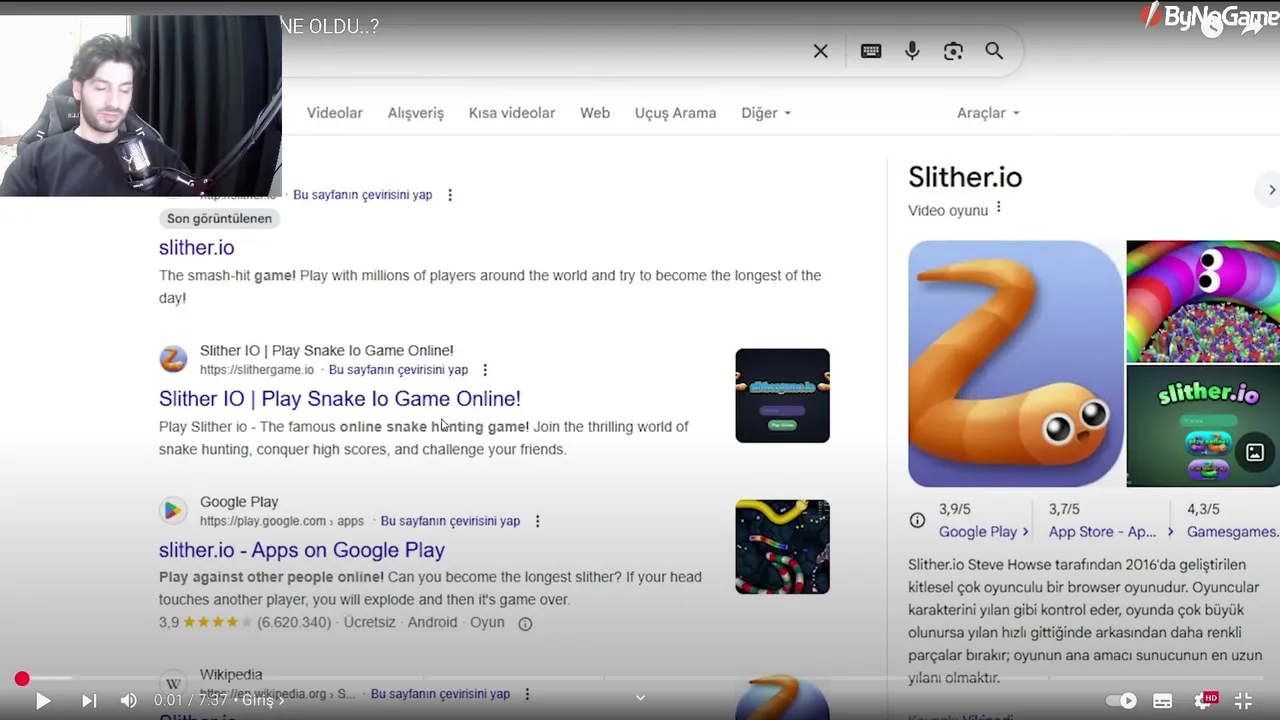Open three-dot menu next to play.google.com

tap(537, 521)
